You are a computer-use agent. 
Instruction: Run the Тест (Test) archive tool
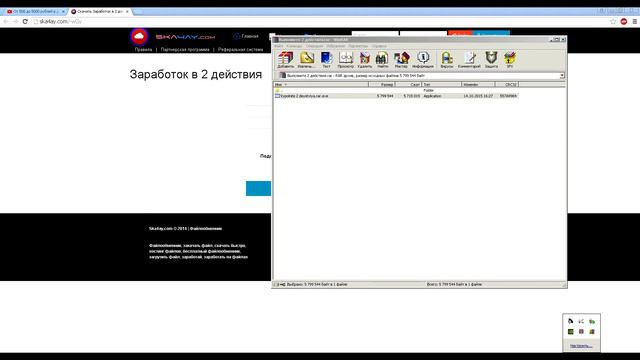[x=327, y=60]
